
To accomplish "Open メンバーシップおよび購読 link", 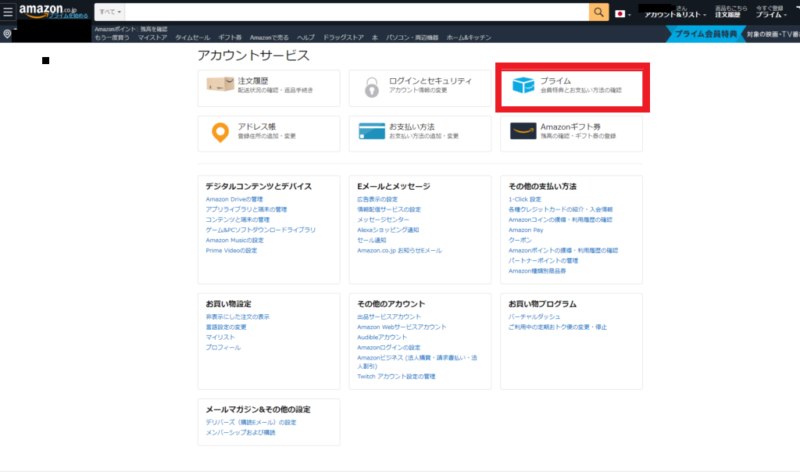I will click(240, 433).
